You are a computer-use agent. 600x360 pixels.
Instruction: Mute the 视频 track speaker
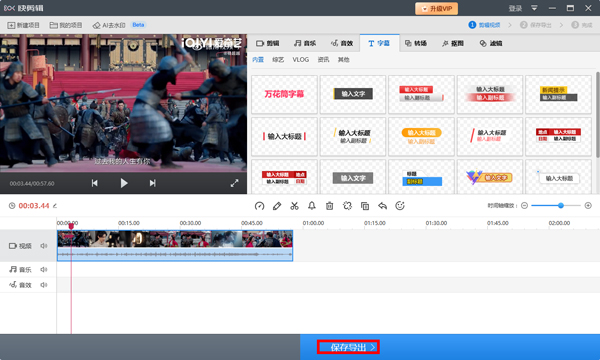click(44, 246)
